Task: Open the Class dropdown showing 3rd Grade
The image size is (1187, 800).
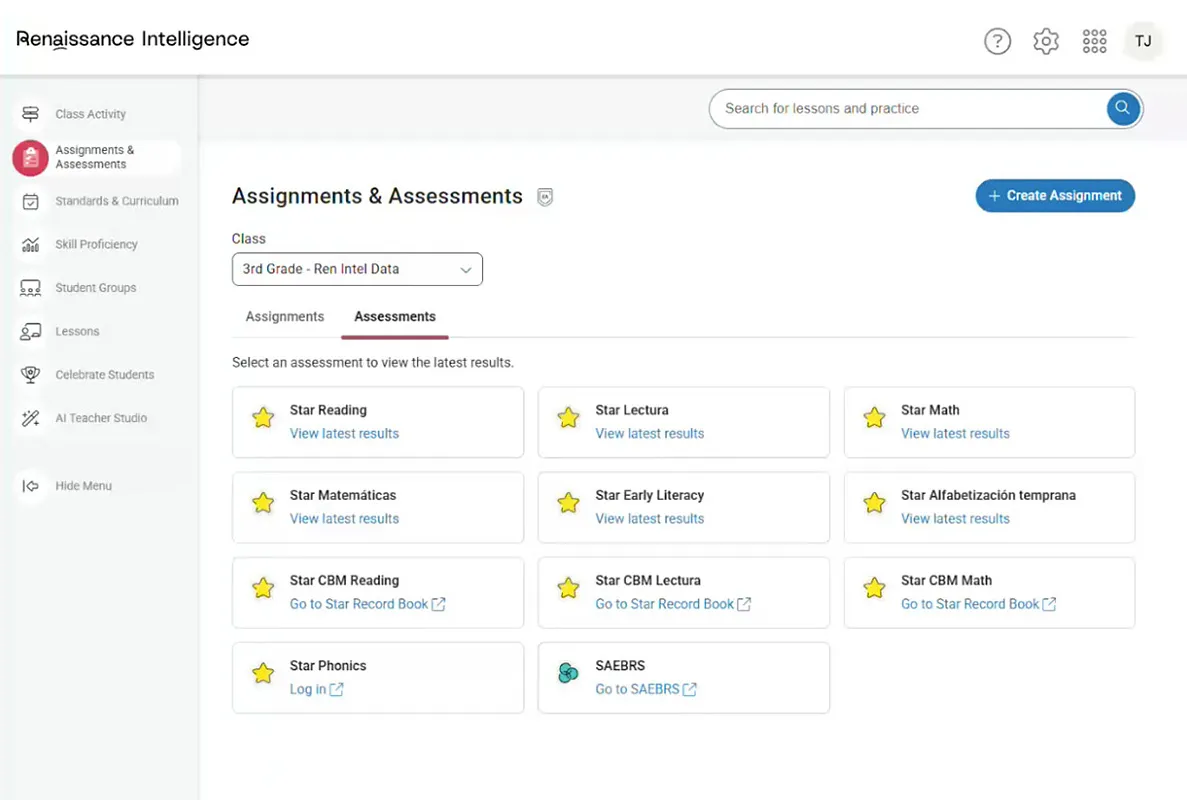Action: [x=357, y=269]
